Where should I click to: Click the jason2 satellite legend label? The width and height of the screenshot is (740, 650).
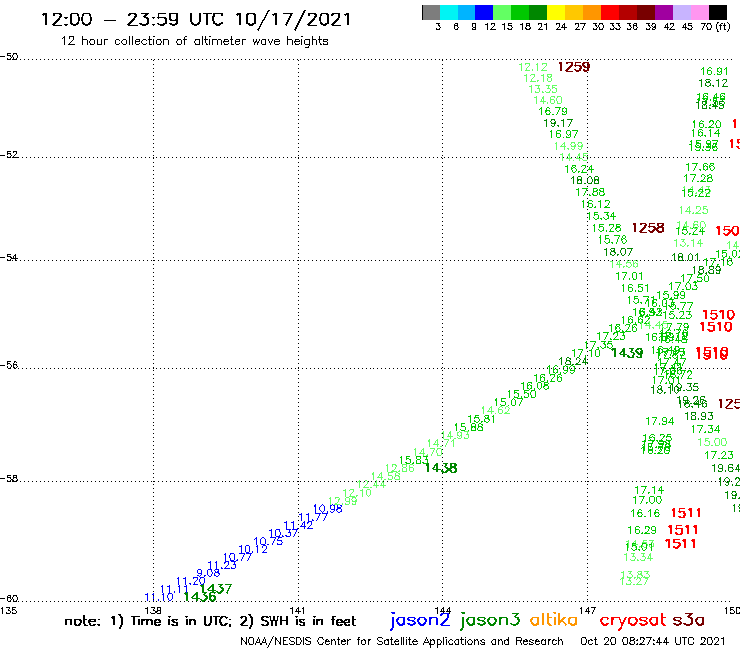pyautogui.click(x=420, y=620)
